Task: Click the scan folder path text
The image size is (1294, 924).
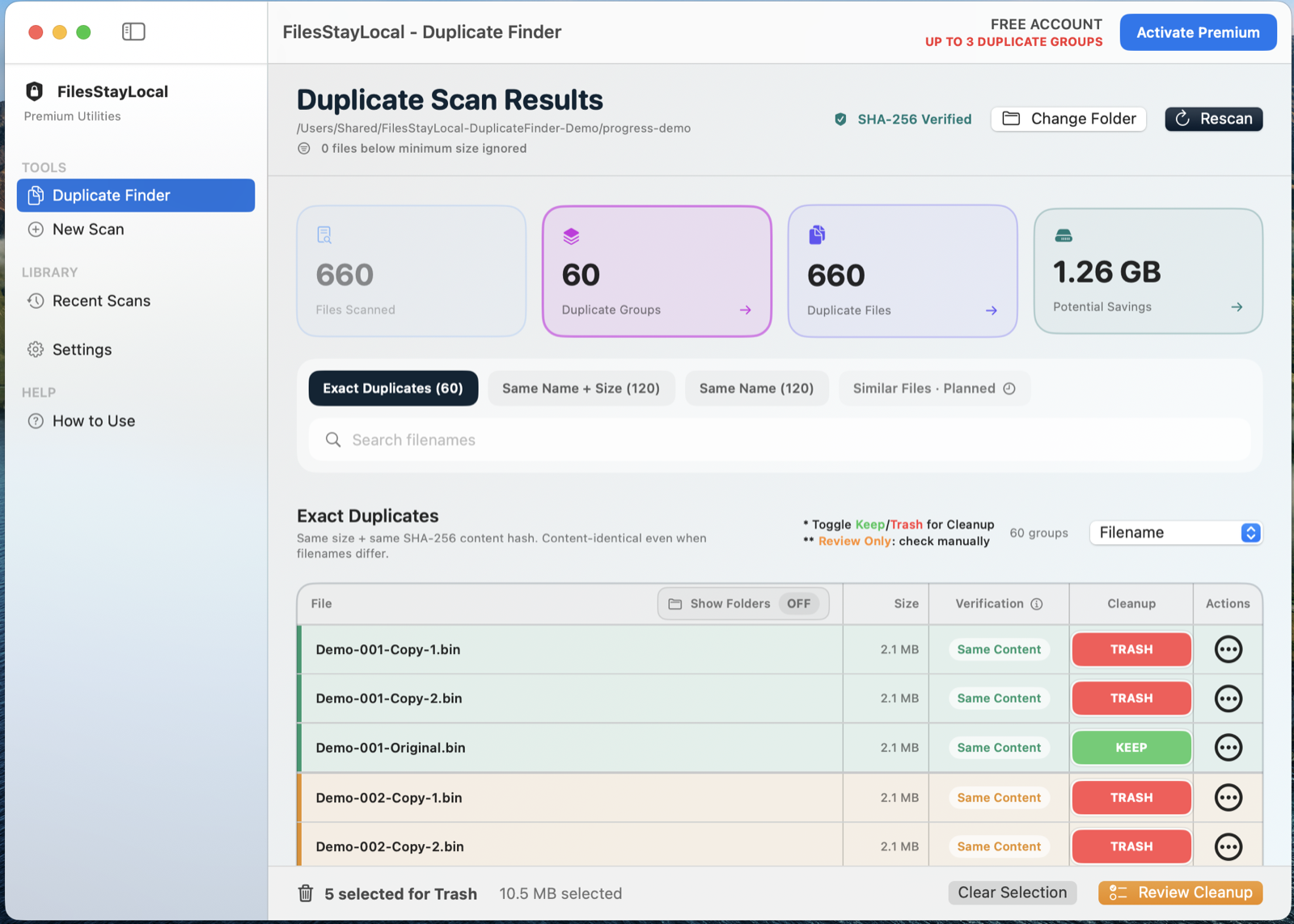Action: tap(493, 128)
